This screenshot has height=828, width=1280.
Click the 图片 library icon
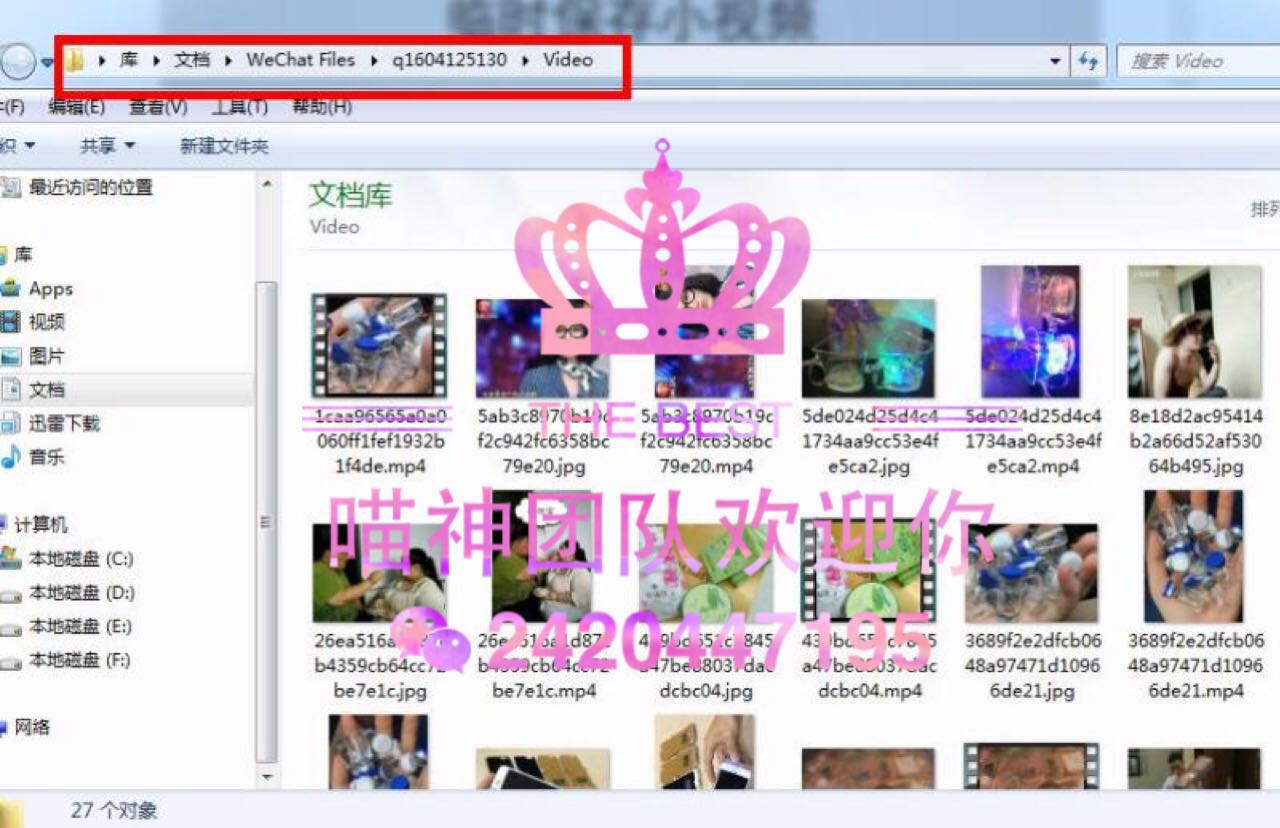[x=10, y=356]
